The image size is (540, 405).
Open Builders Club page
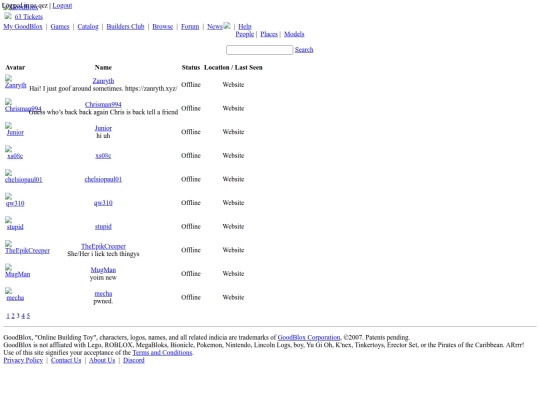(125, 27)
